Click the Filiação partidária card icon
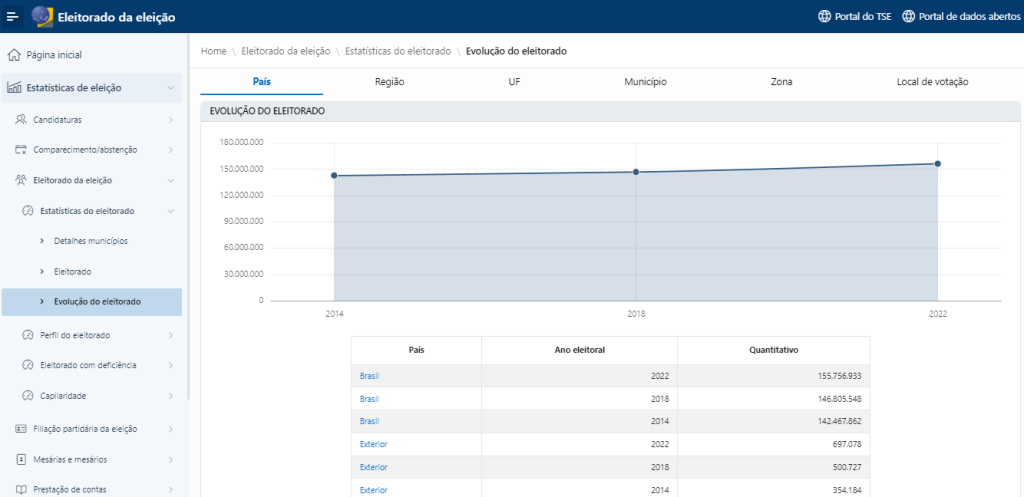Viewport: 1024px width, 497px height. (x=21, y=428)
